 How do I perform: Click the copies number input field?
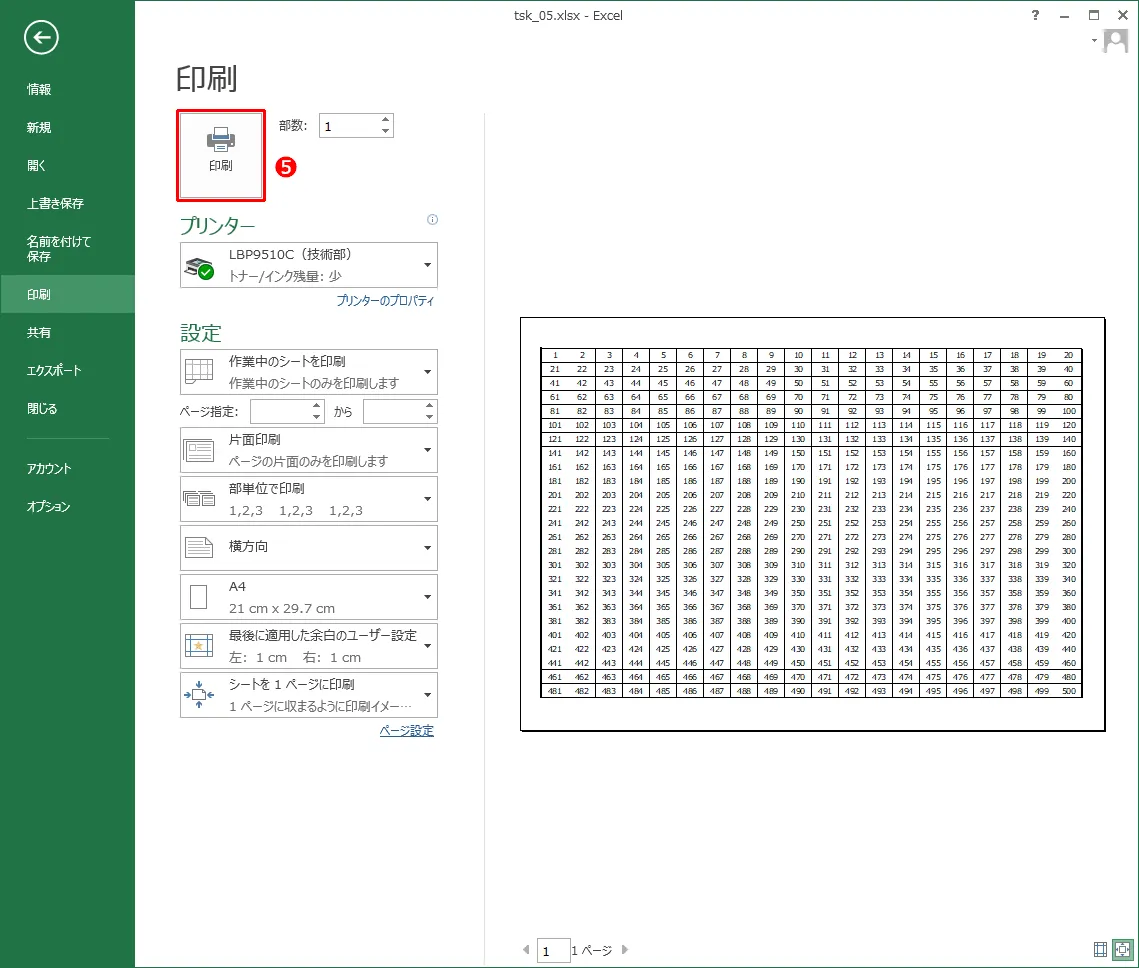[349, 126]
